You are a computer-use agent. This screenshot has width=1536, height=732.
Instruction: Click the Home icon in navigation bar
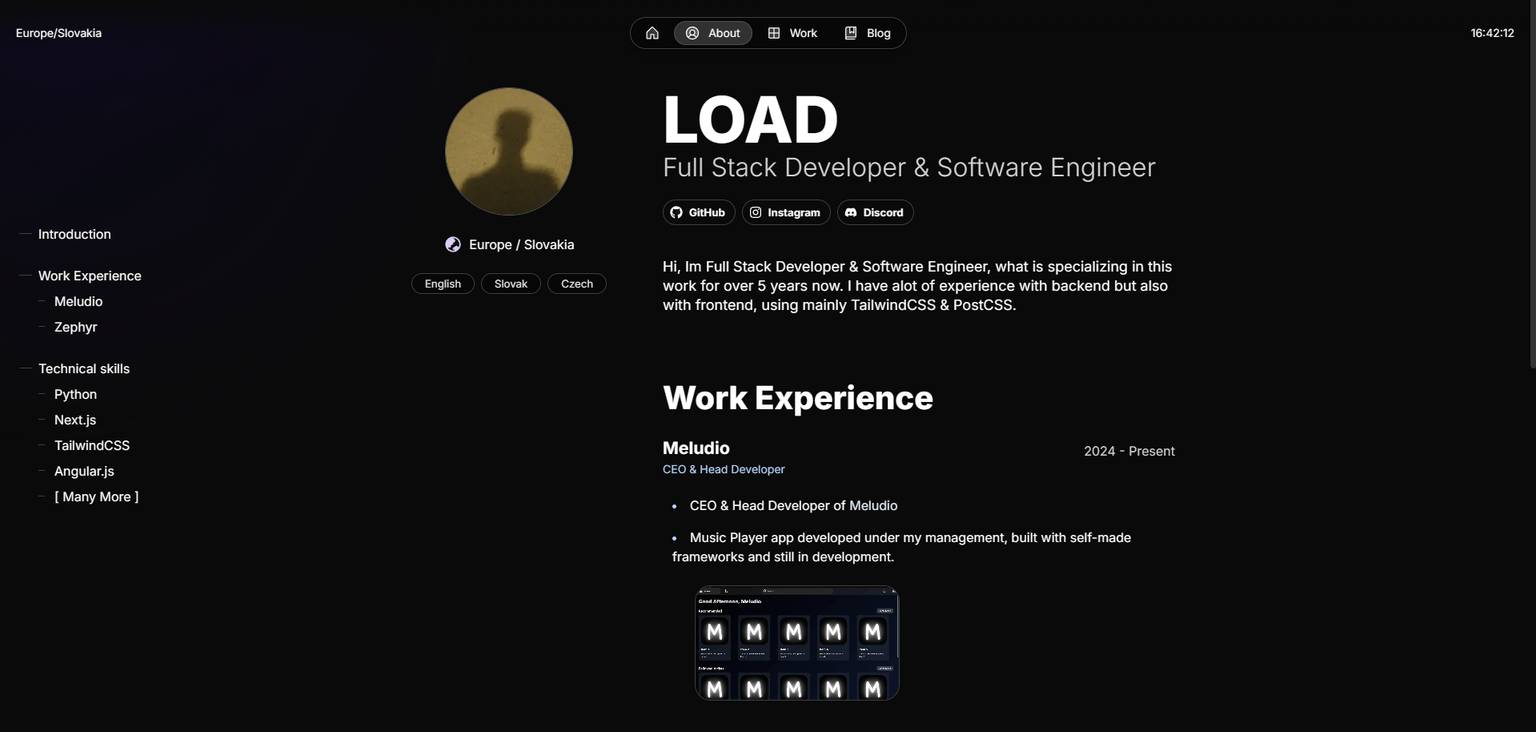(652, 33)
